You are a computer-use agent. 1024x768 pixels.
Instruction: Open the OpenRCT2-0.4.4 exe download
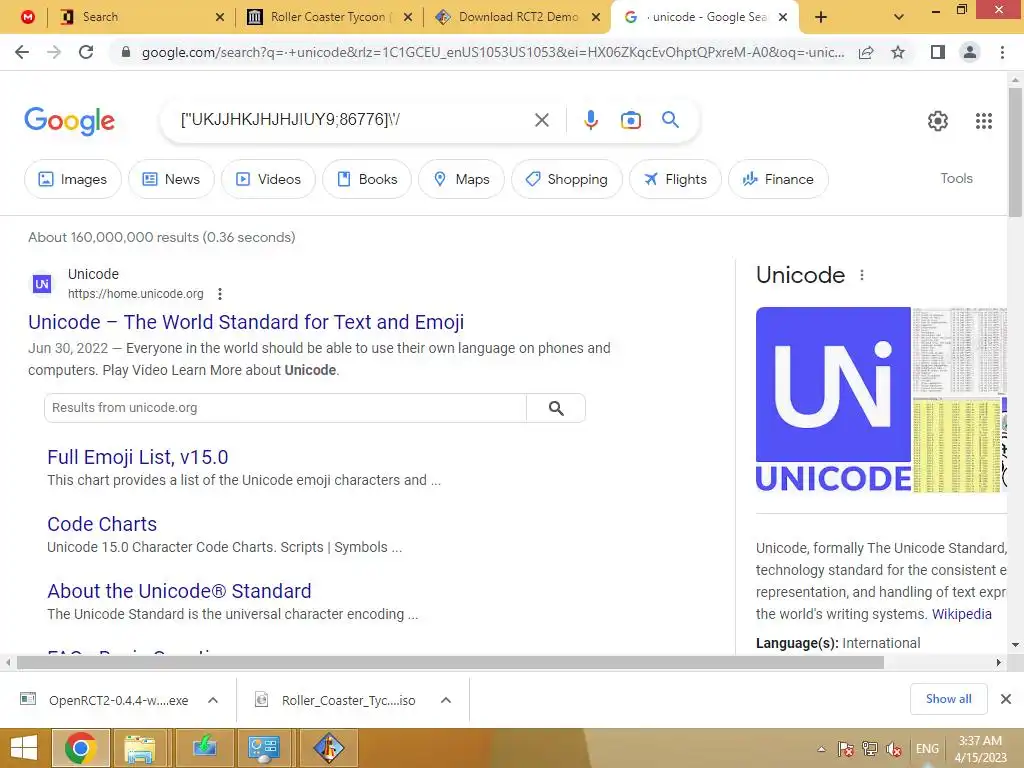tap(104, 700)
